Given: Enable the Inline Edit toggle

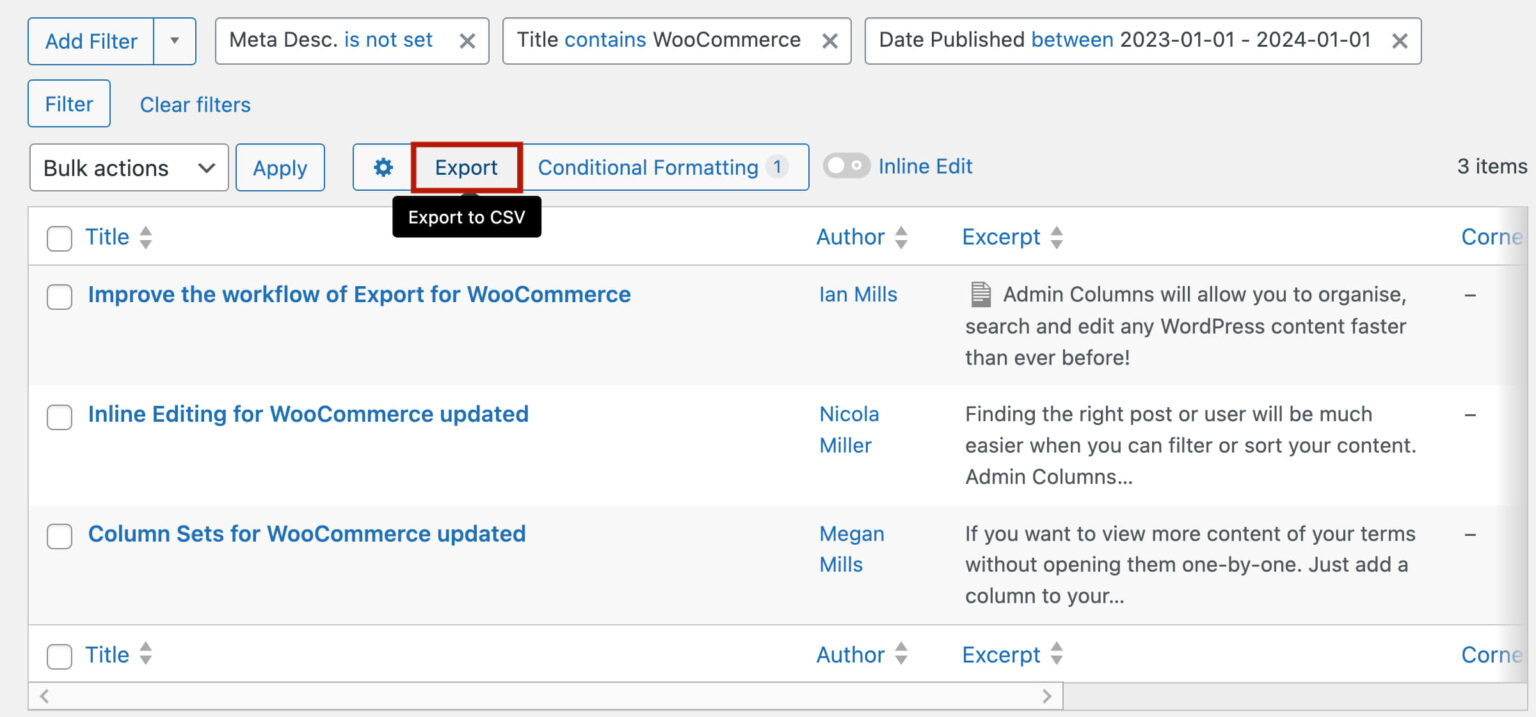Looking at the screenshot, I should pyautogui.click(x=847, y=166).
